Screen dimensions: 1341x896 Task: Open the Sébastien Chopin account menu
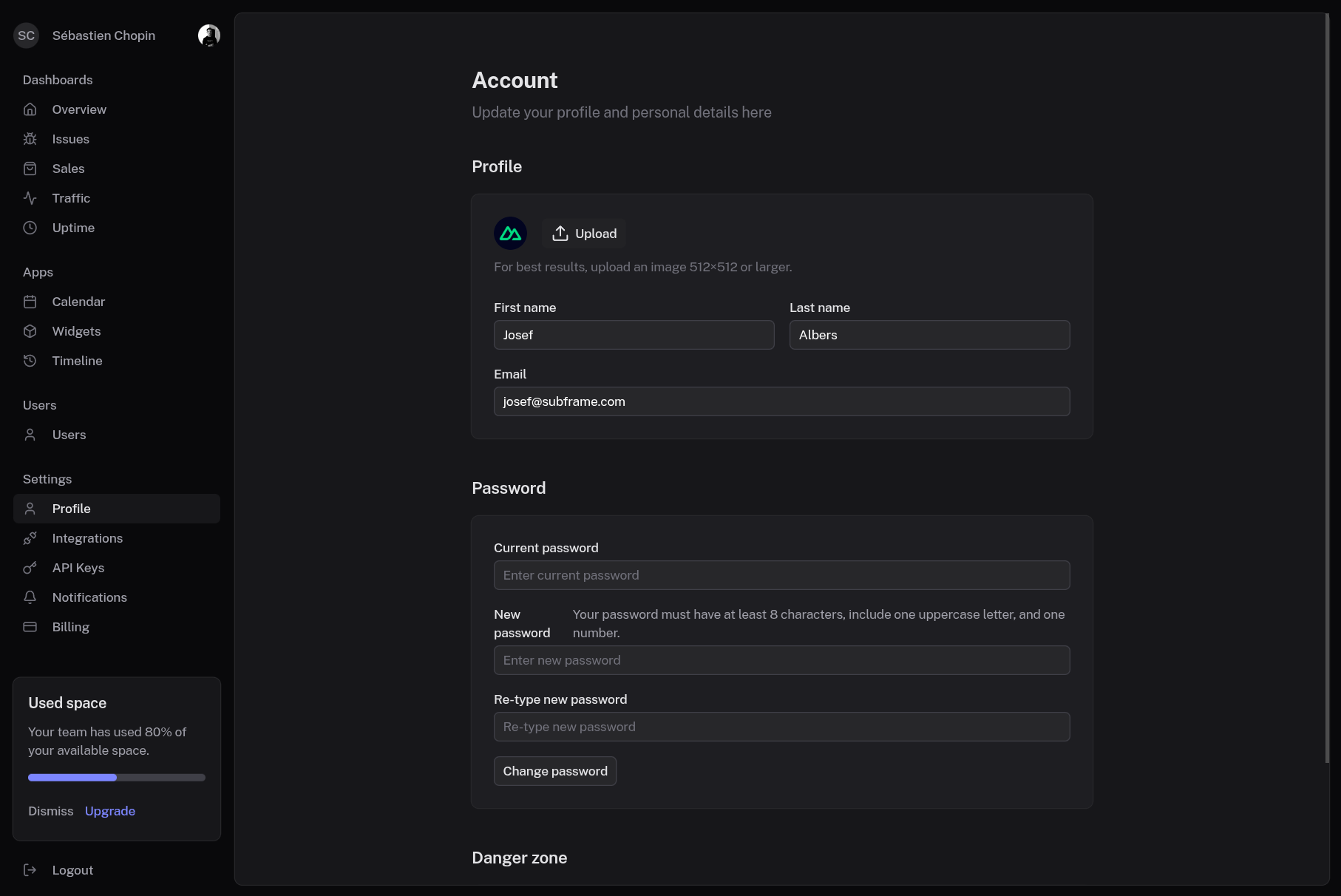click(103, 35)
